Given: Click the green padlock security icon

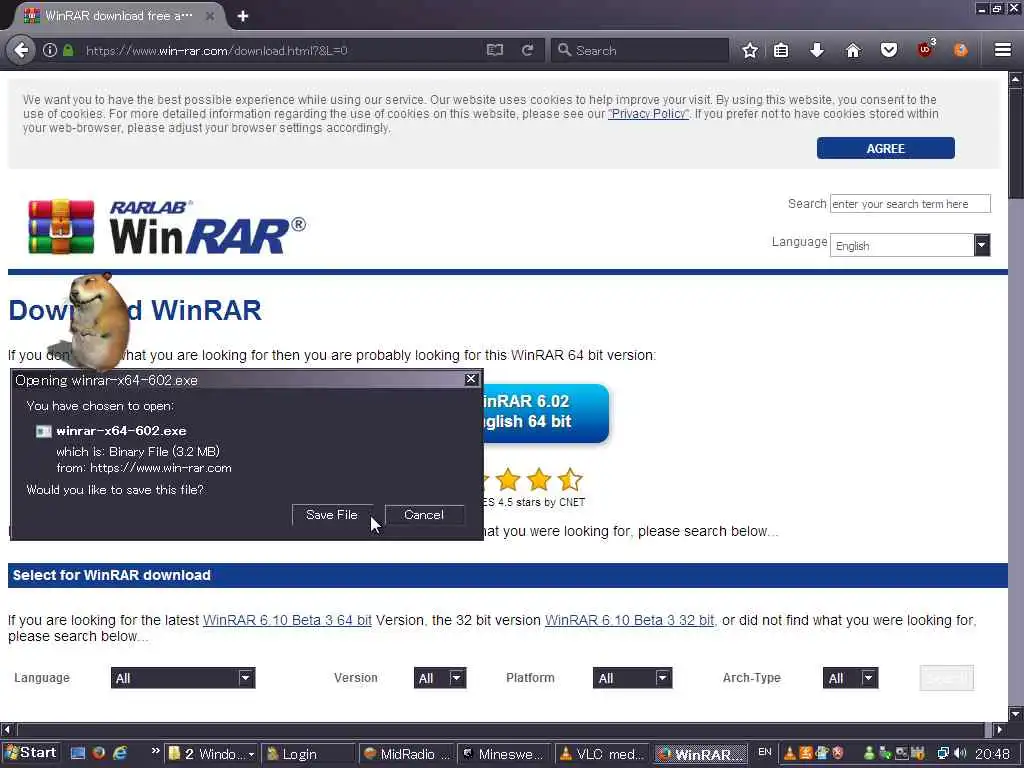Looking at the screenshot, I should tap(68, 50).
